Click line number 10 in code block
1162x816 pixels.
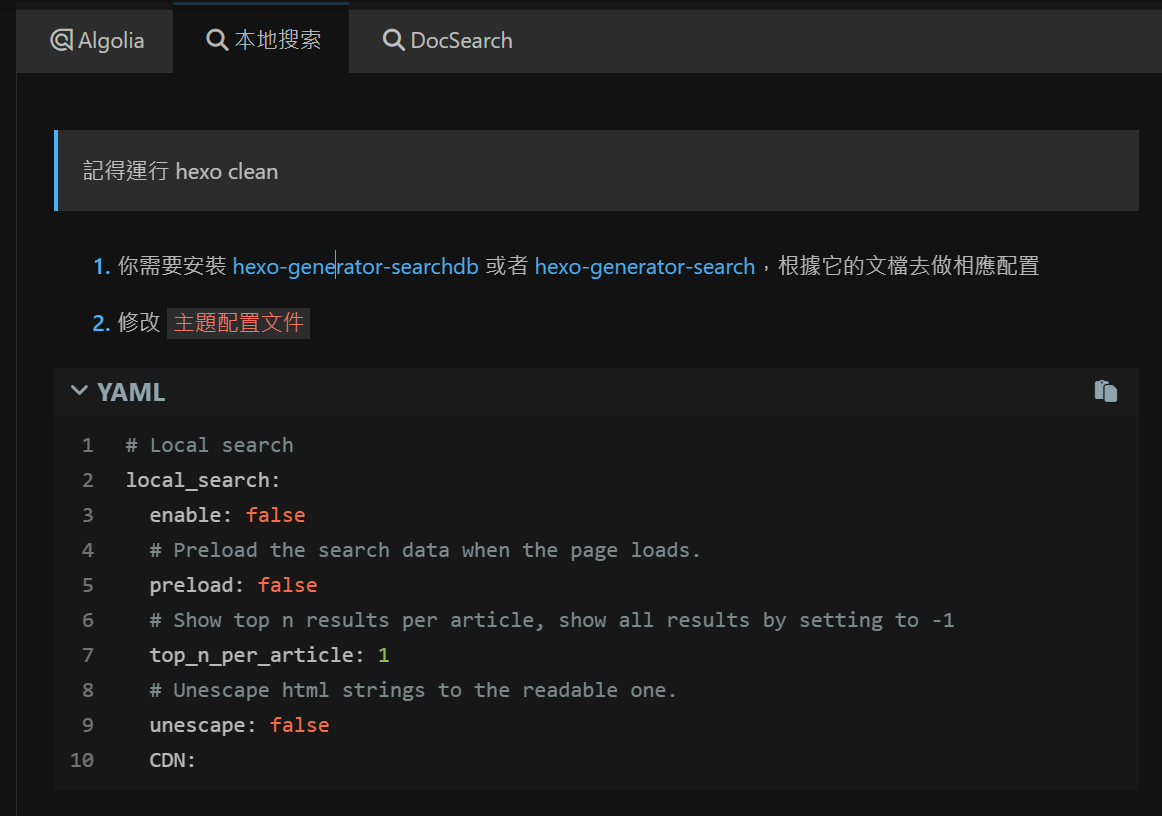pos(82,760)
